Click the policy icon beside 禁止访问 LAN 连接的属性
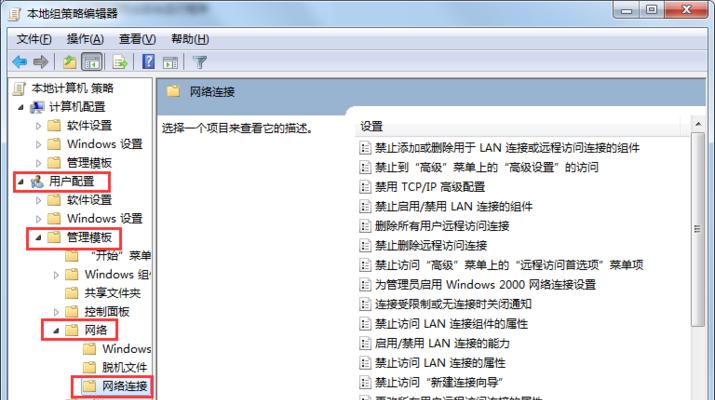The image size is (715, 400). coord(365,363)
